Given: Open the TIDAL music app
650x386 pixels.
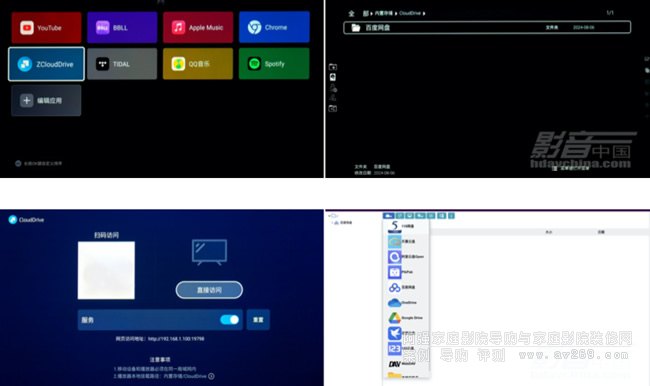Looking at the screenshot, I should (x=122, y=64).
